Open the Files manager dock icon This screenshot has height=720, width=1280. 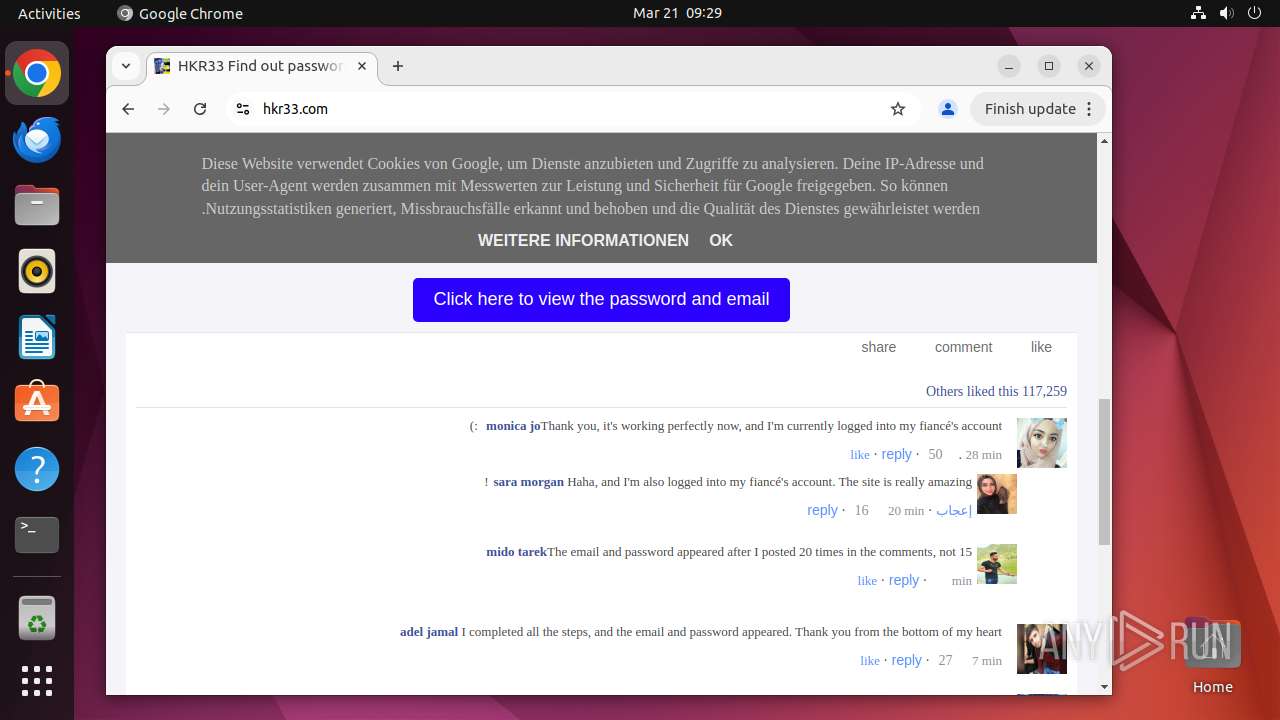point(37,206)
